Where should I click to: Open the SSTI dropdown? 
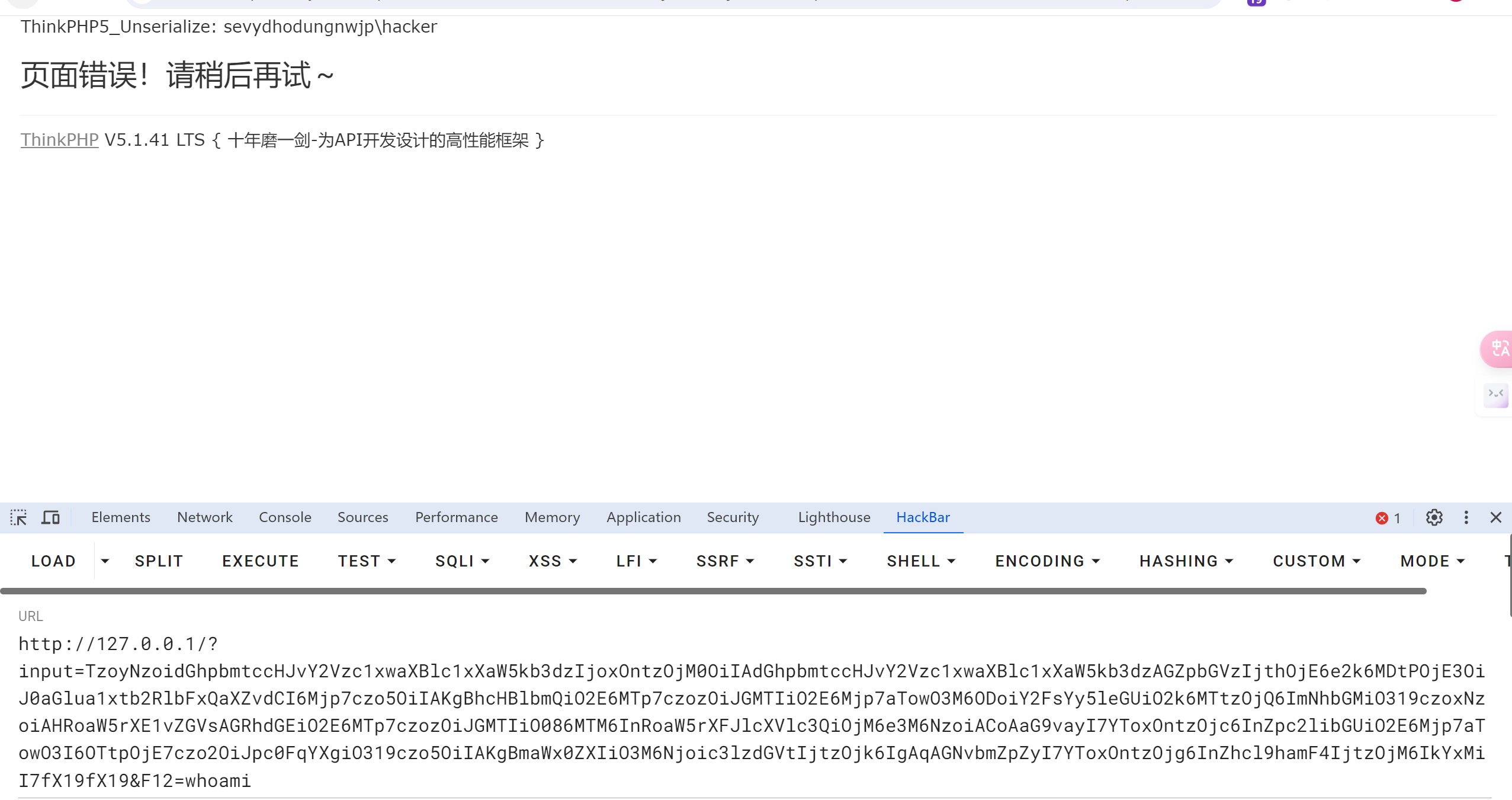pos(820,561)
